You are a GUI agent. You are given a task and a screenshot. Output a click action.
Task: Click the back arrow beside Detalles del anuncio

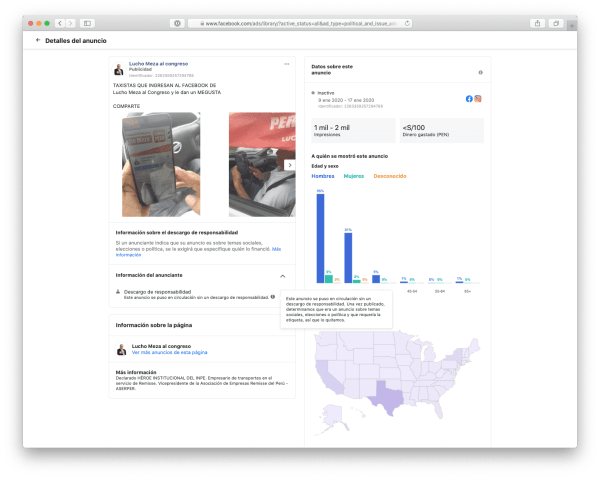[x=38, y=41]
